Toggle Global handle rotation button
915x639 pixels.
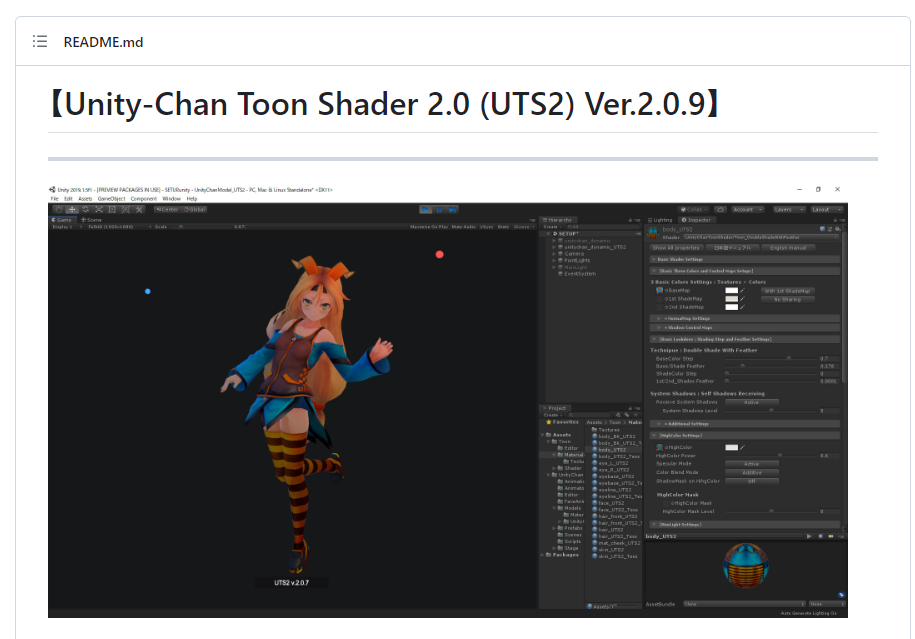[x=195, y=209]
